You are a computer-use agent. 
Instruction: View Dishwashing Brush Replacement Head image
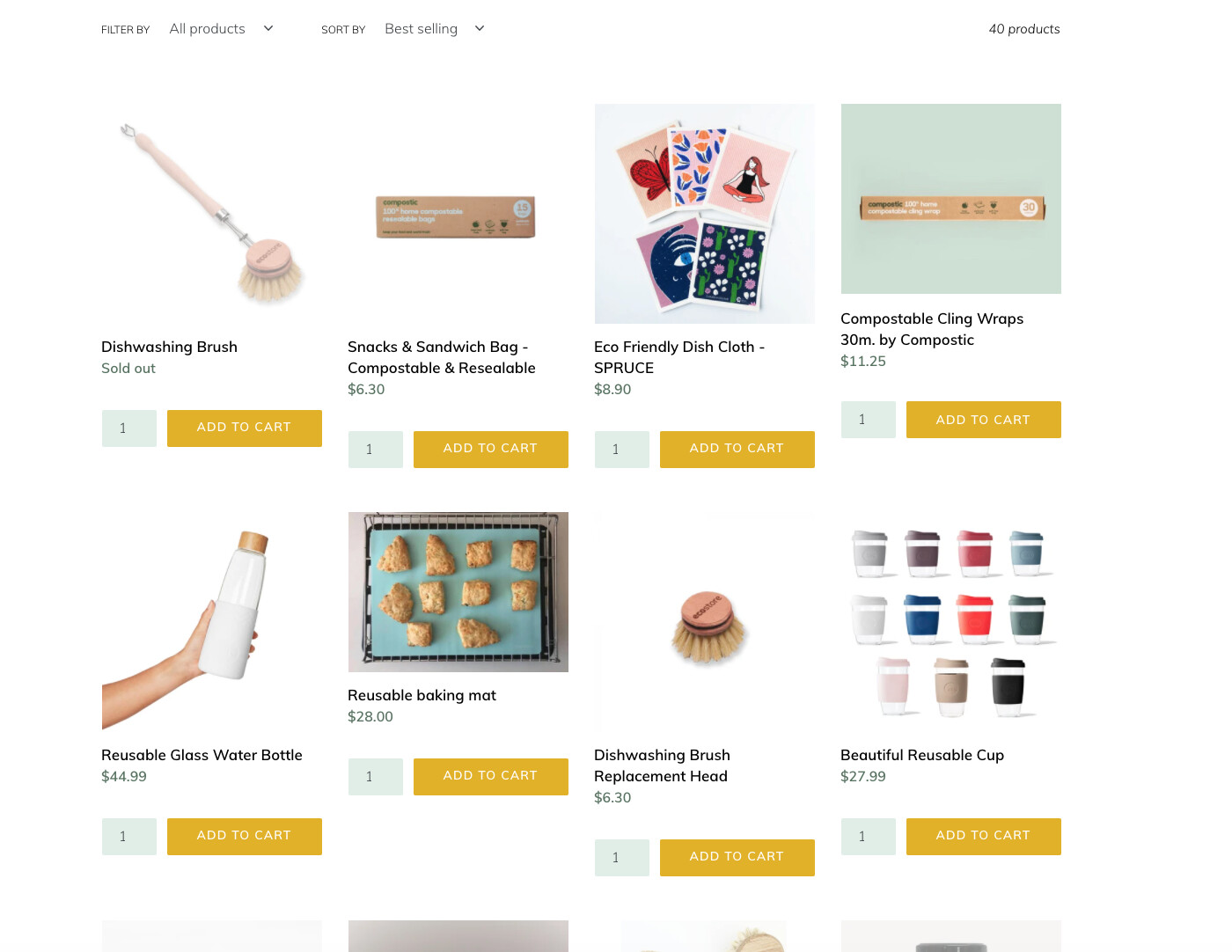tap(704, 622)
